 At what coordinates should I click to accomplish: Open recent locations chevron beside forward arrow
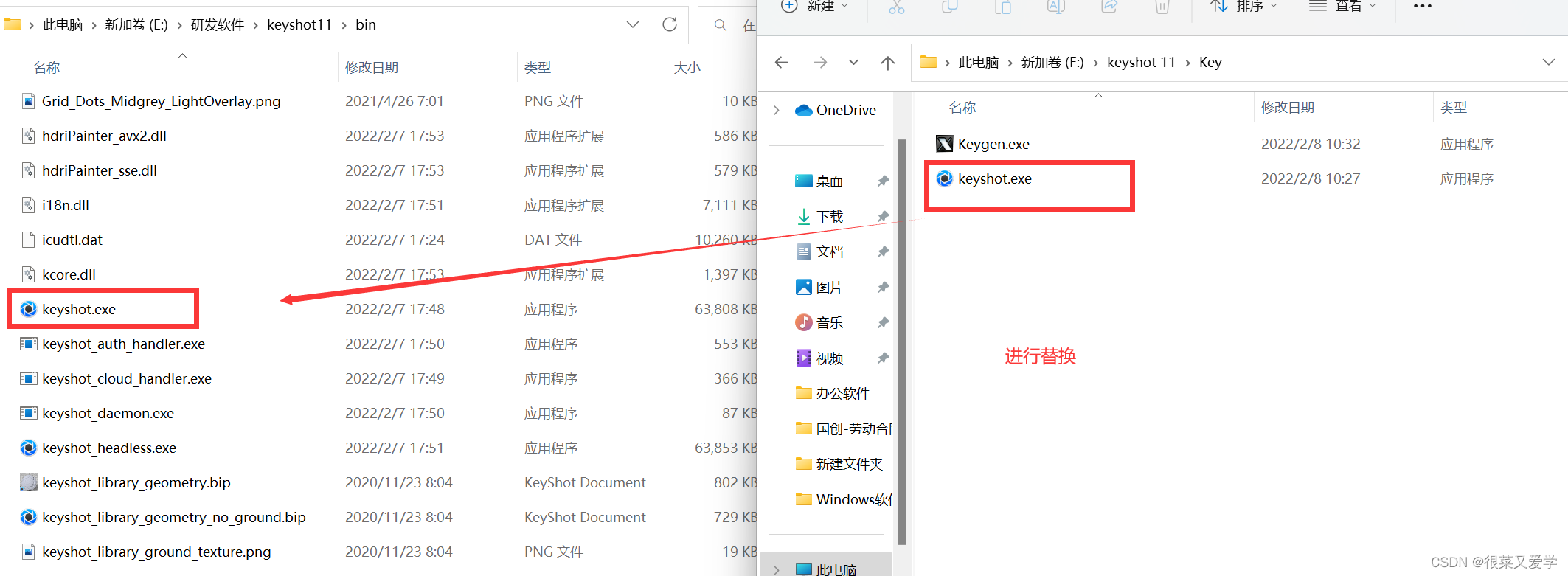pos(853,63)
